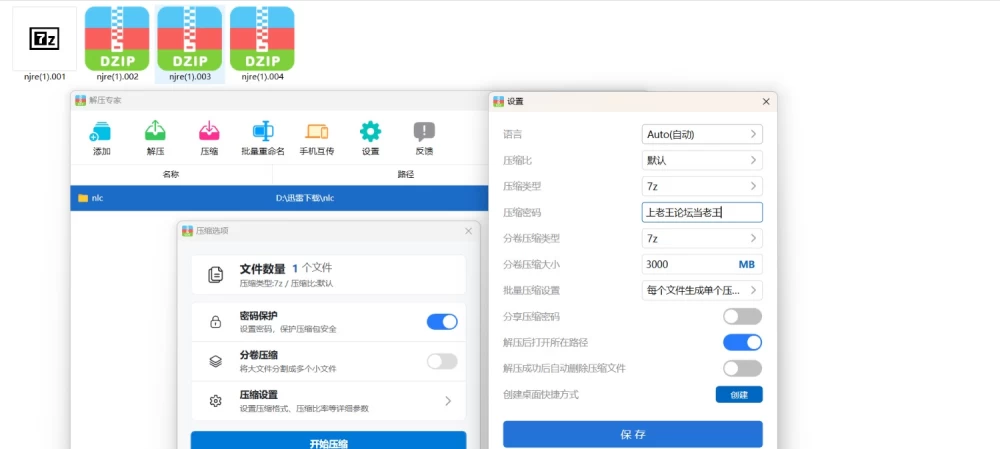This screenshot has height=449, width=1000.
Task: Click the password protection lock icon
Action: pyautogui.click(x=216, y=322)
